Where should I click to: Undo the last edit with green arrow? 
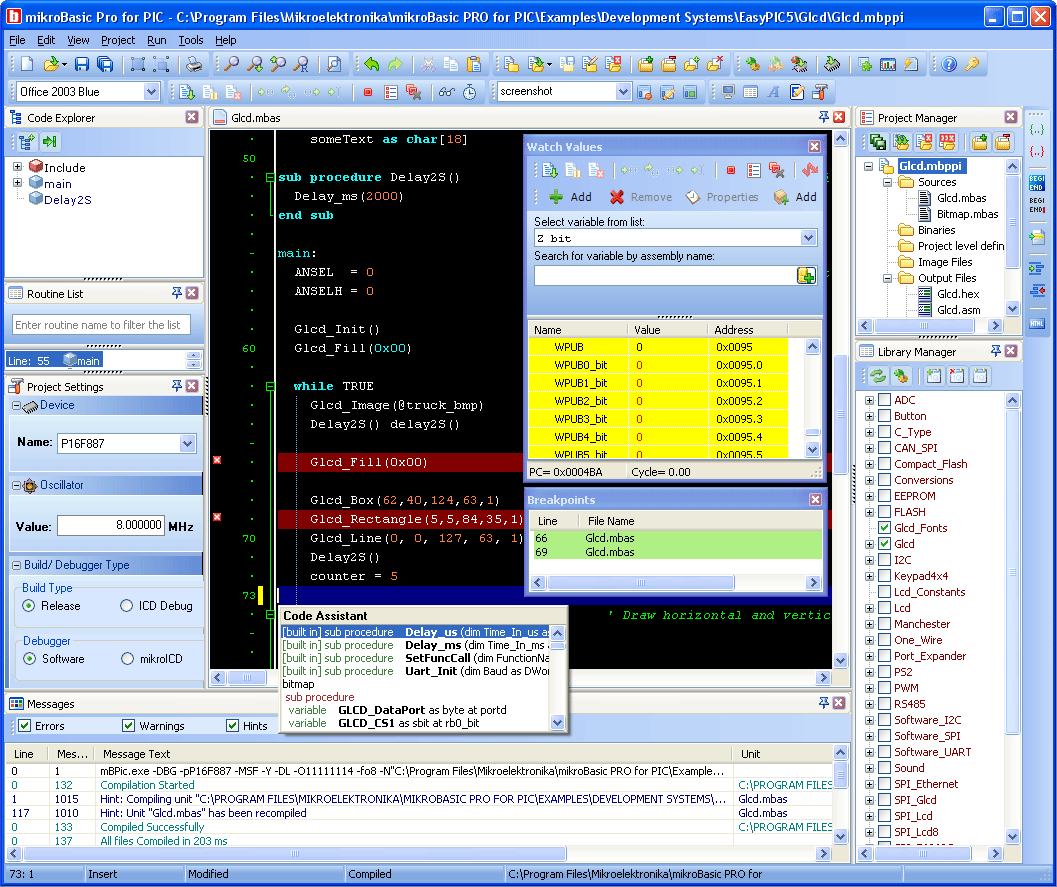[x=371, y=64]
